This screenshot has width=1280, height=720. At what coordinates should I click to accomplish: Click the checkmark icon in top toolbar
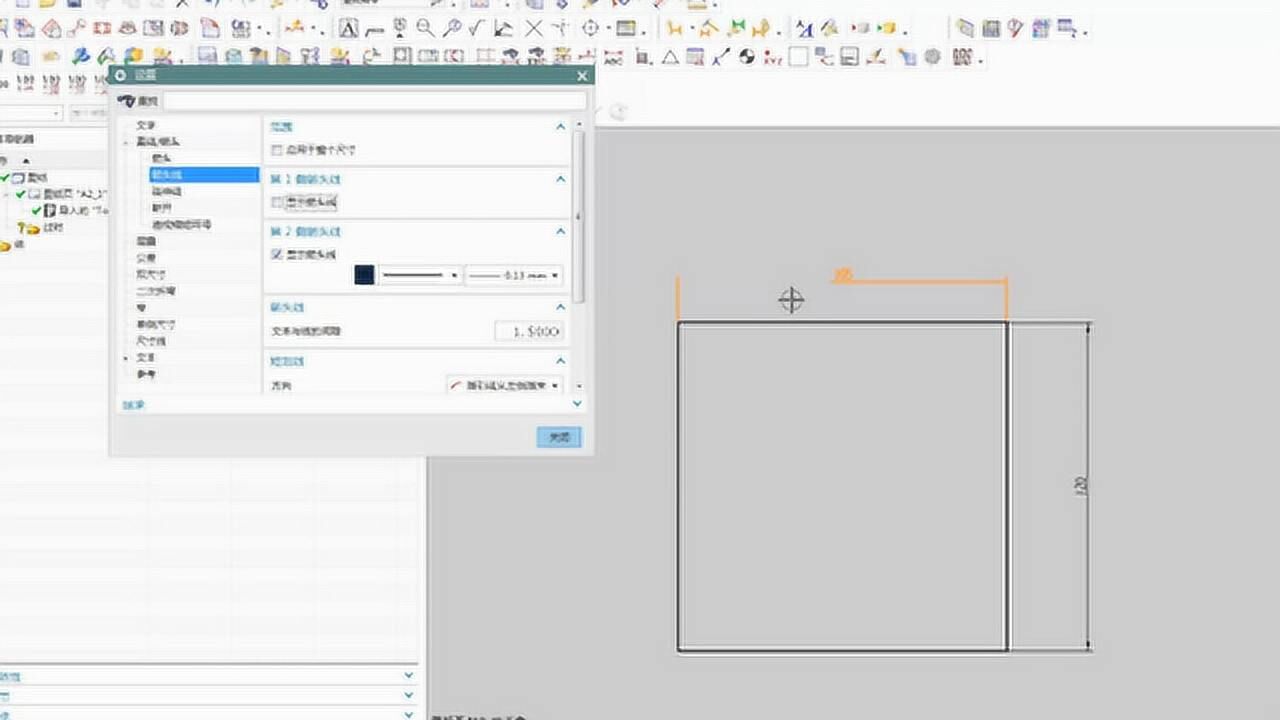click(478, 29)
